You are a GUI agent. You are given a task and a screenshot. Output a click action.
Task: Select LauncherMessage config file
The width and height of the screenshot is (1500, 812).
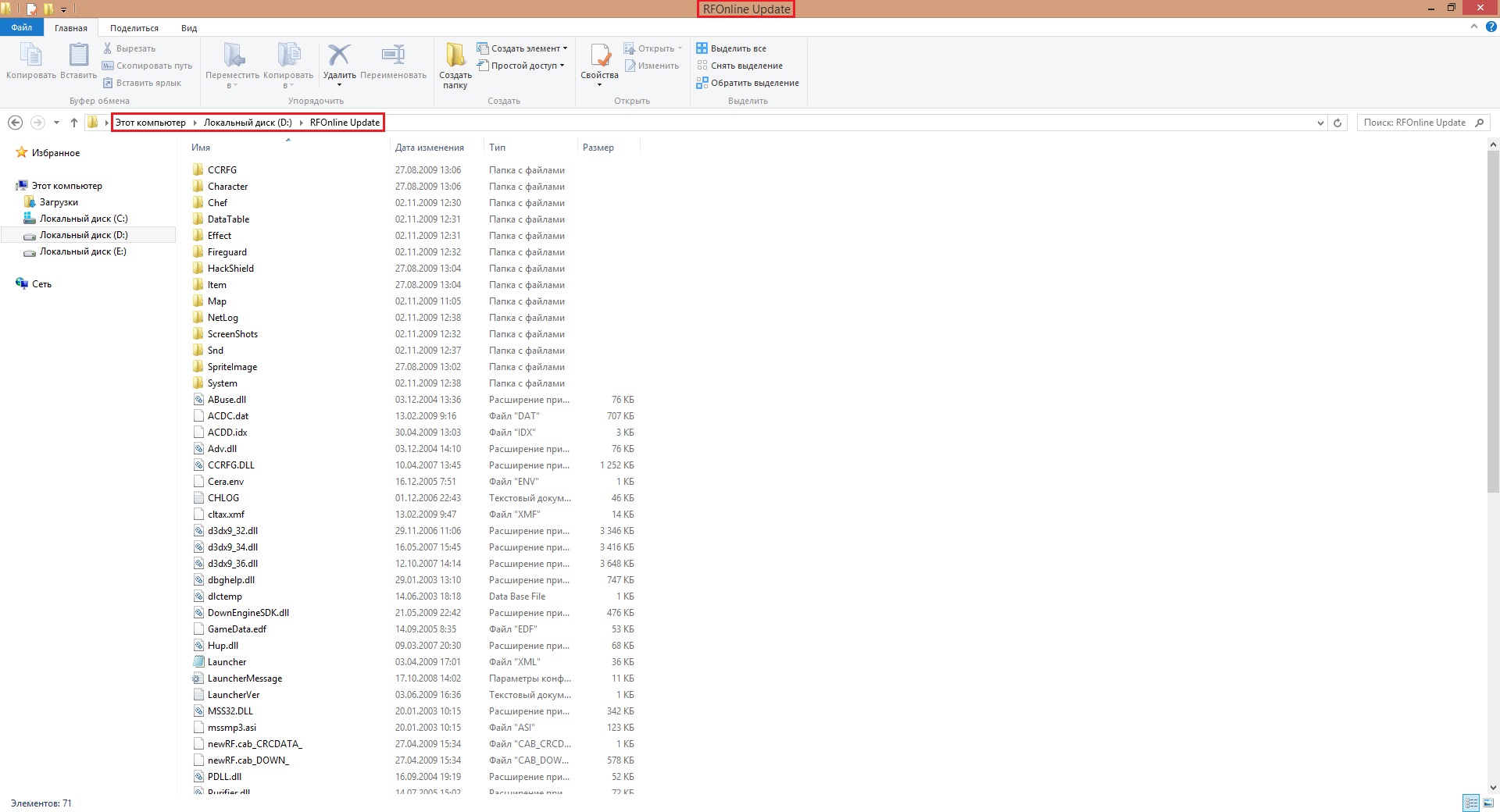coord(245,678)
